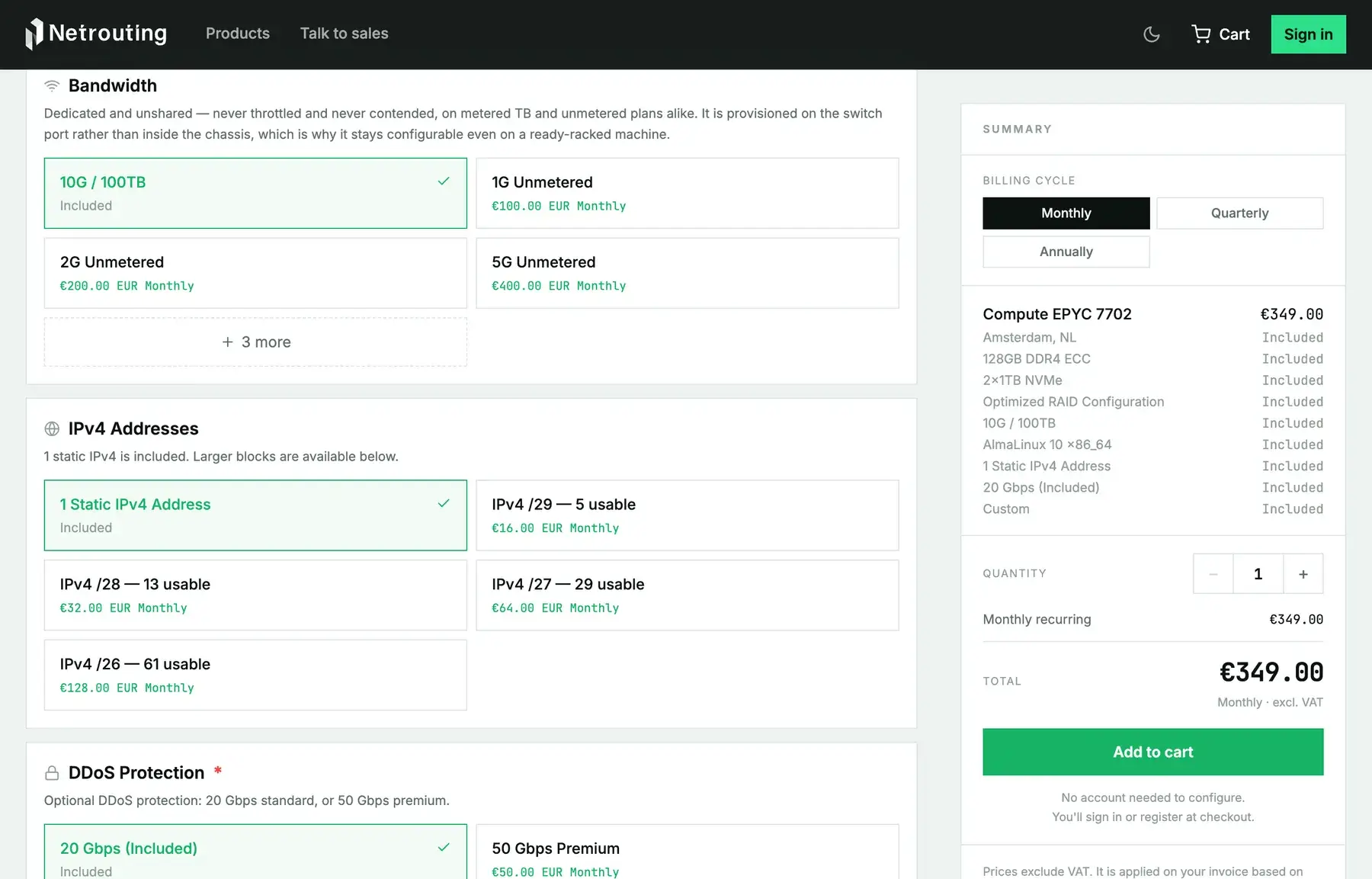Increase quantity with plus button
1372x879 pixels.
(1303, 574)
